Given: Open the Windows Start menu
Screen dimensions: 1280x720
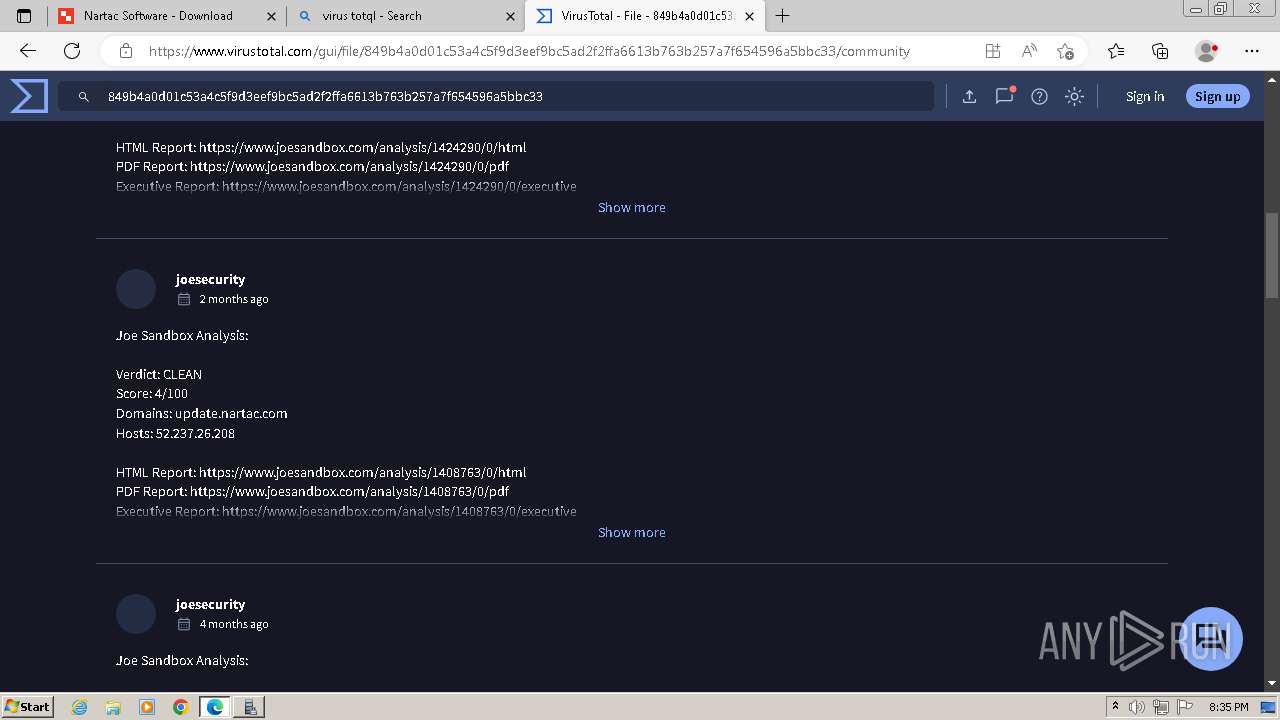Looking at the screenshot, I should pos(27,706).
